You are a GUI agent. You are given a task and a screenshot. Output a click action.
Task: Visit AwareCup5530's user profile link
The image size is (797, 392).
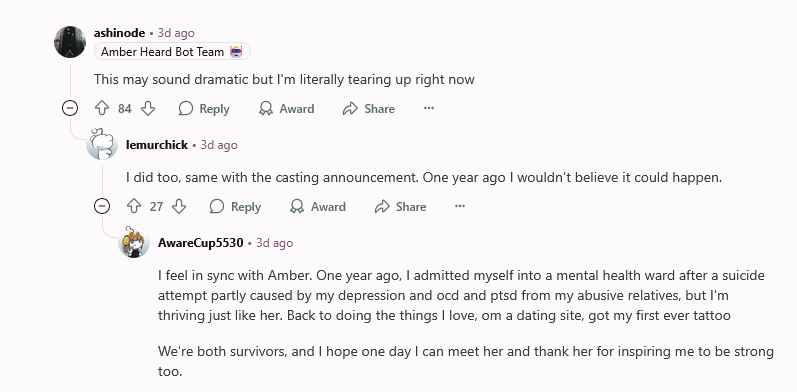pyautogui.click(x=200, y=243)
